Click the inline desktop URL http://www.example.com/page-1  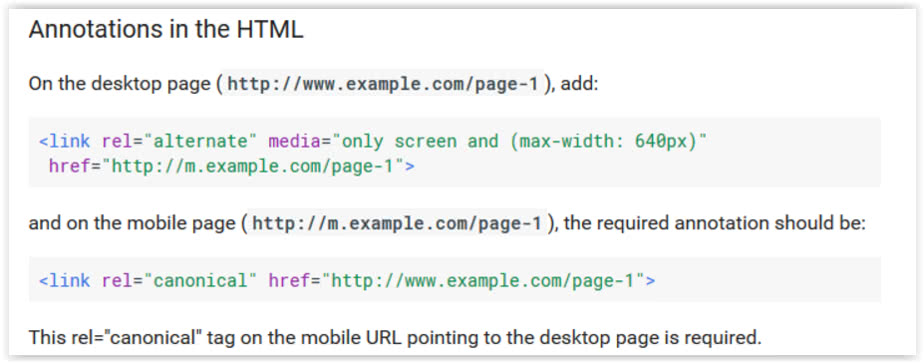[383, 84]
